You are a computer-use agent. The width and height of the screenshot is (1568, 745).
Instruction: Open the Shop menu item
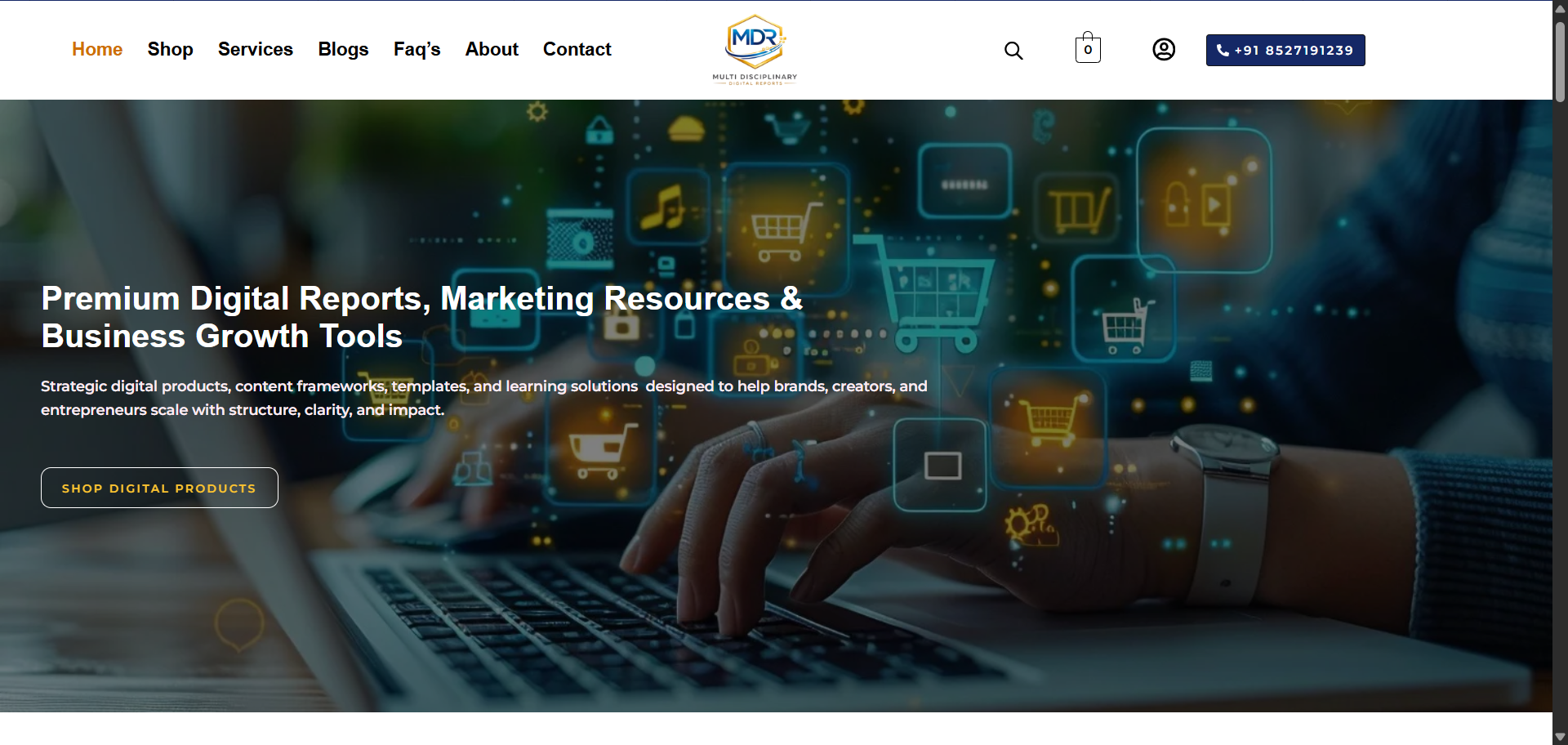point(170,49)
